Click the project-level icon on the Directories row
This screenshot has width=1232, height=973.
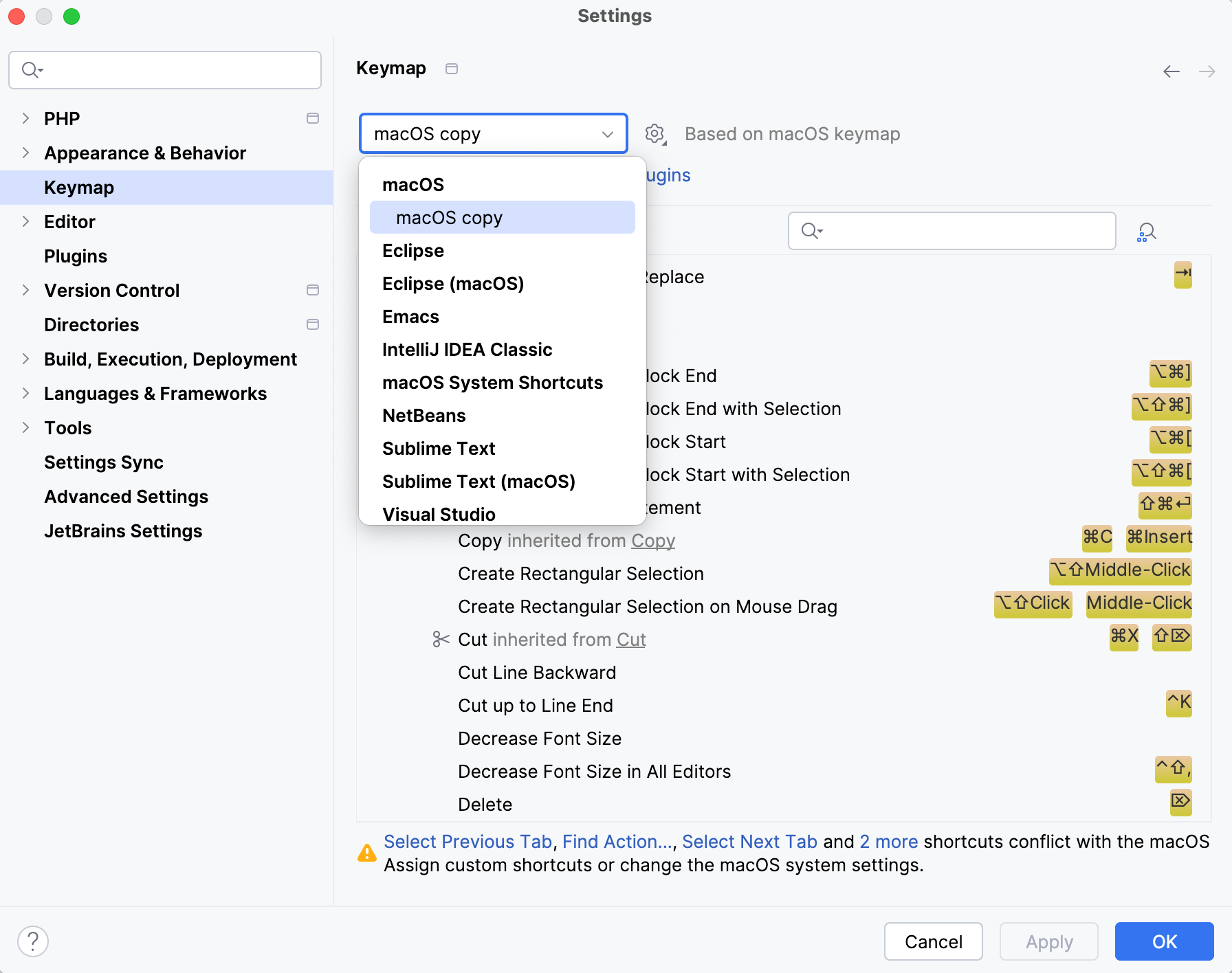[313, 324]
